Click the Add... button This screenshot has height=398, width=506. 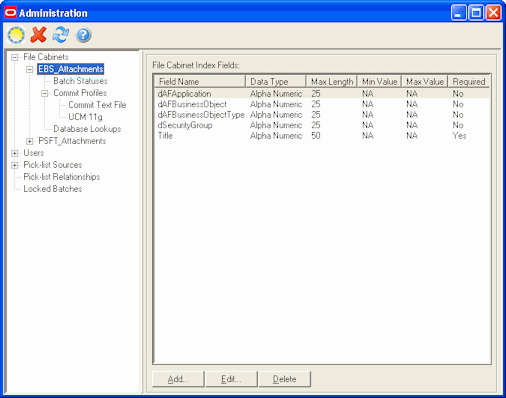click(178, 379)
